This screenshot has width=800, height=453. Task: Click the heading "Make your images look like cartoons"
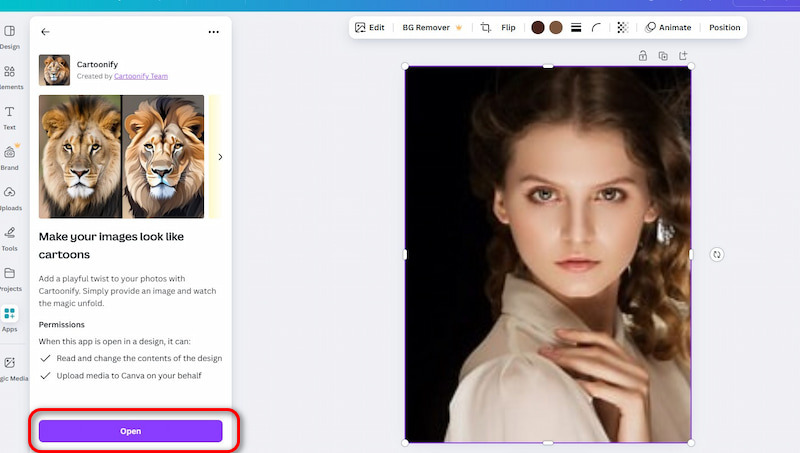(x=111, y=245)
